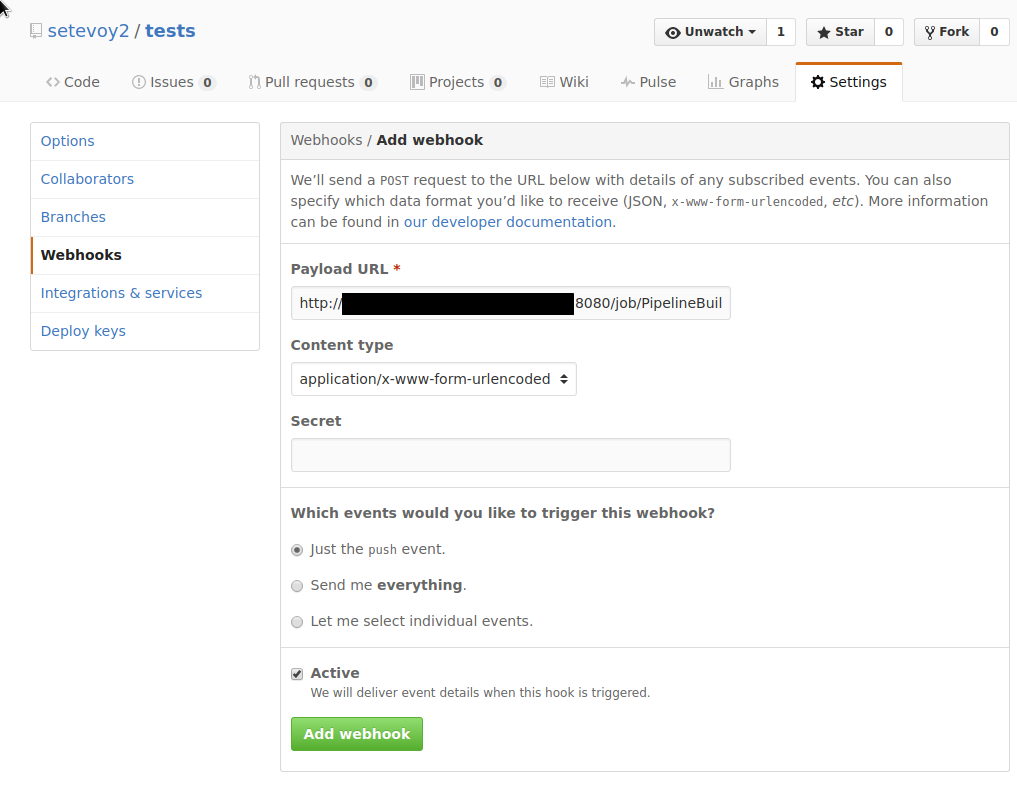Open the Issues tab
The width and height of the screenshot is (1017, 795).
[x=173, y=82]
